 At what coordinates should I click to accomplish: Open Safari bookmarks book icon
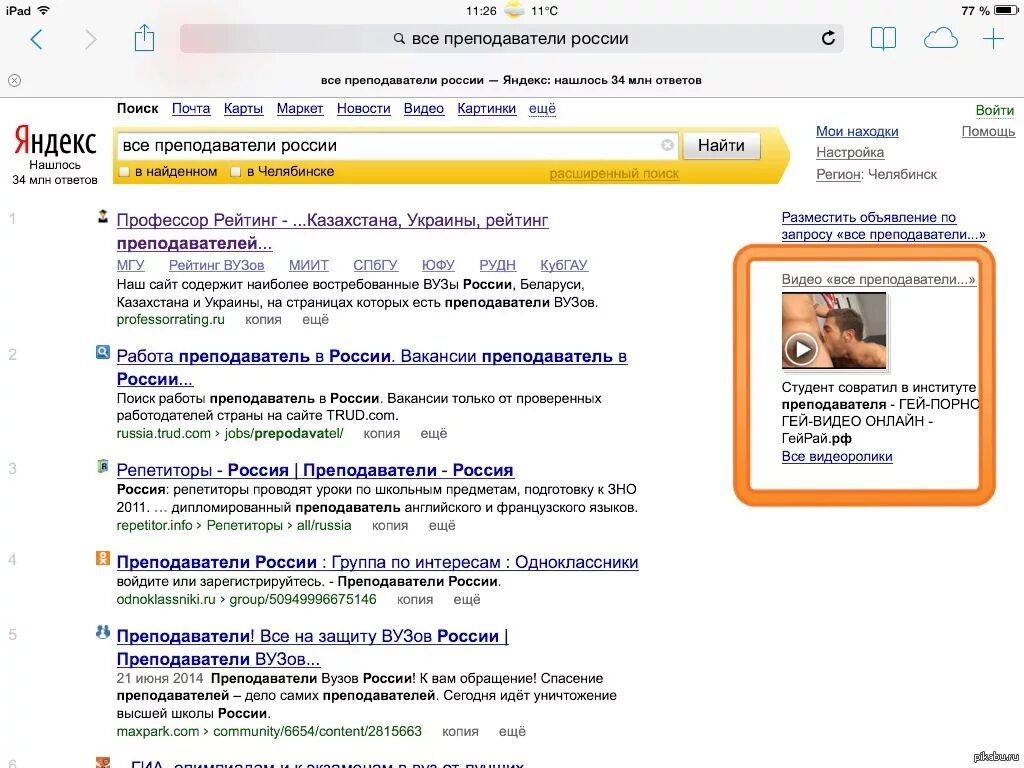(883, 39)
